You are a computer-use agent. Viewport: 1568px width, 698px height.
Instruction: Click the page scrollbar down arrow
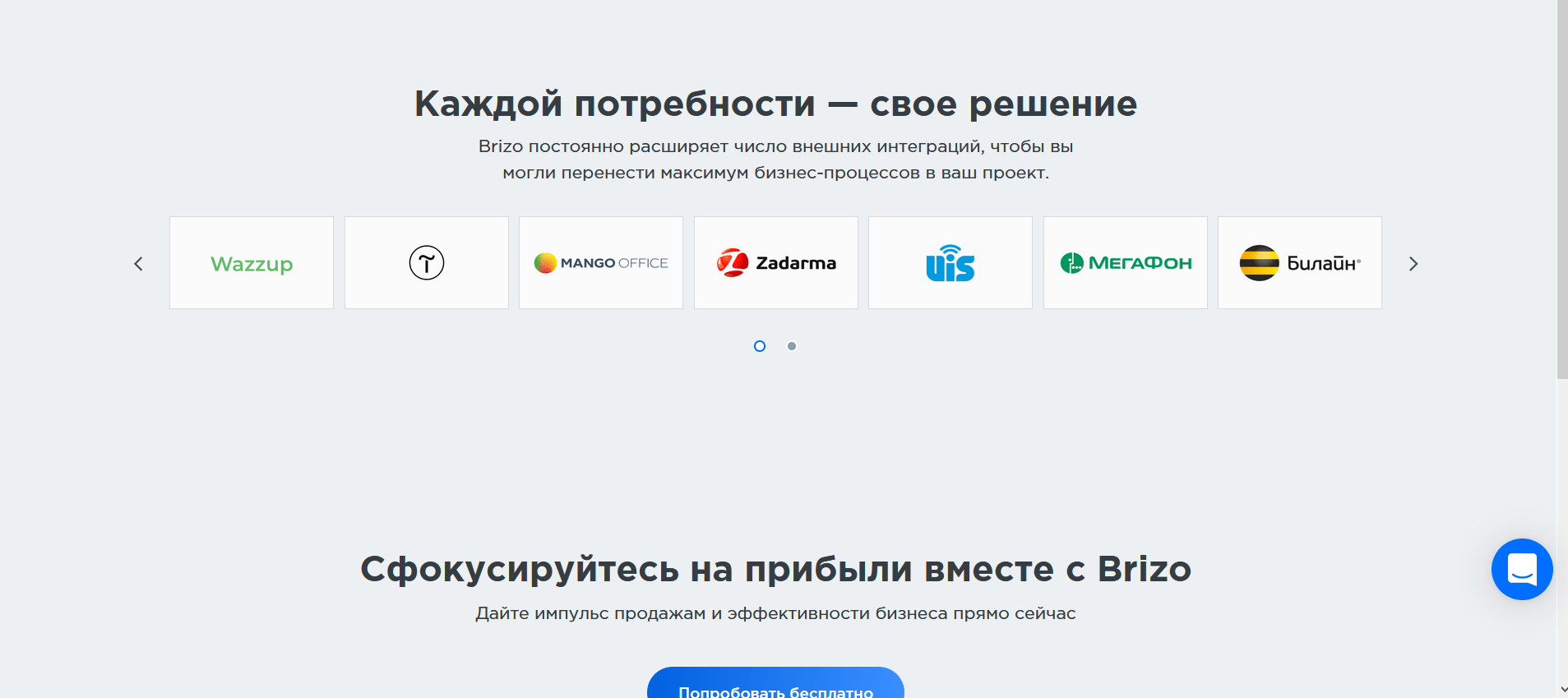[1562, 690]
